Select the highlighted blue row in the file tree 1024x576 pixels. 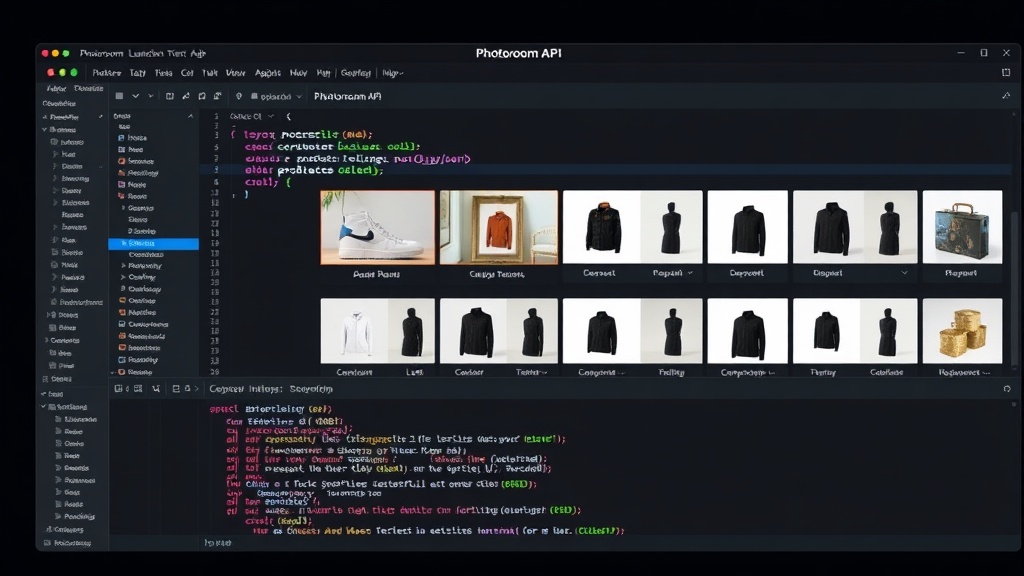(x=153, y=244)
